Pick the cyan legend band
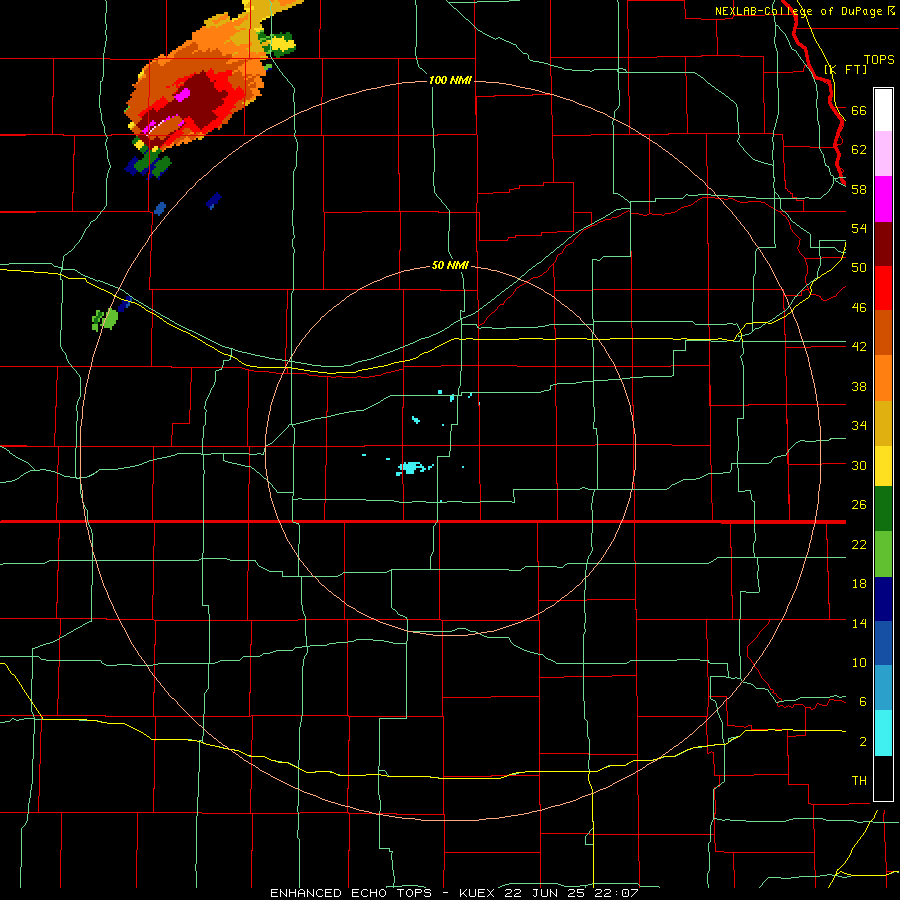 click(883, 733)
